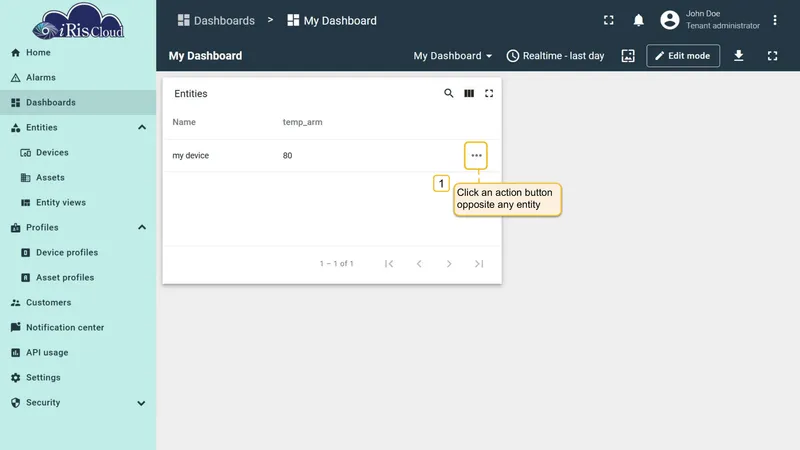This screenshot has width=800, height=450.
Task: Open Device profiles page
Action: point(78,253)
